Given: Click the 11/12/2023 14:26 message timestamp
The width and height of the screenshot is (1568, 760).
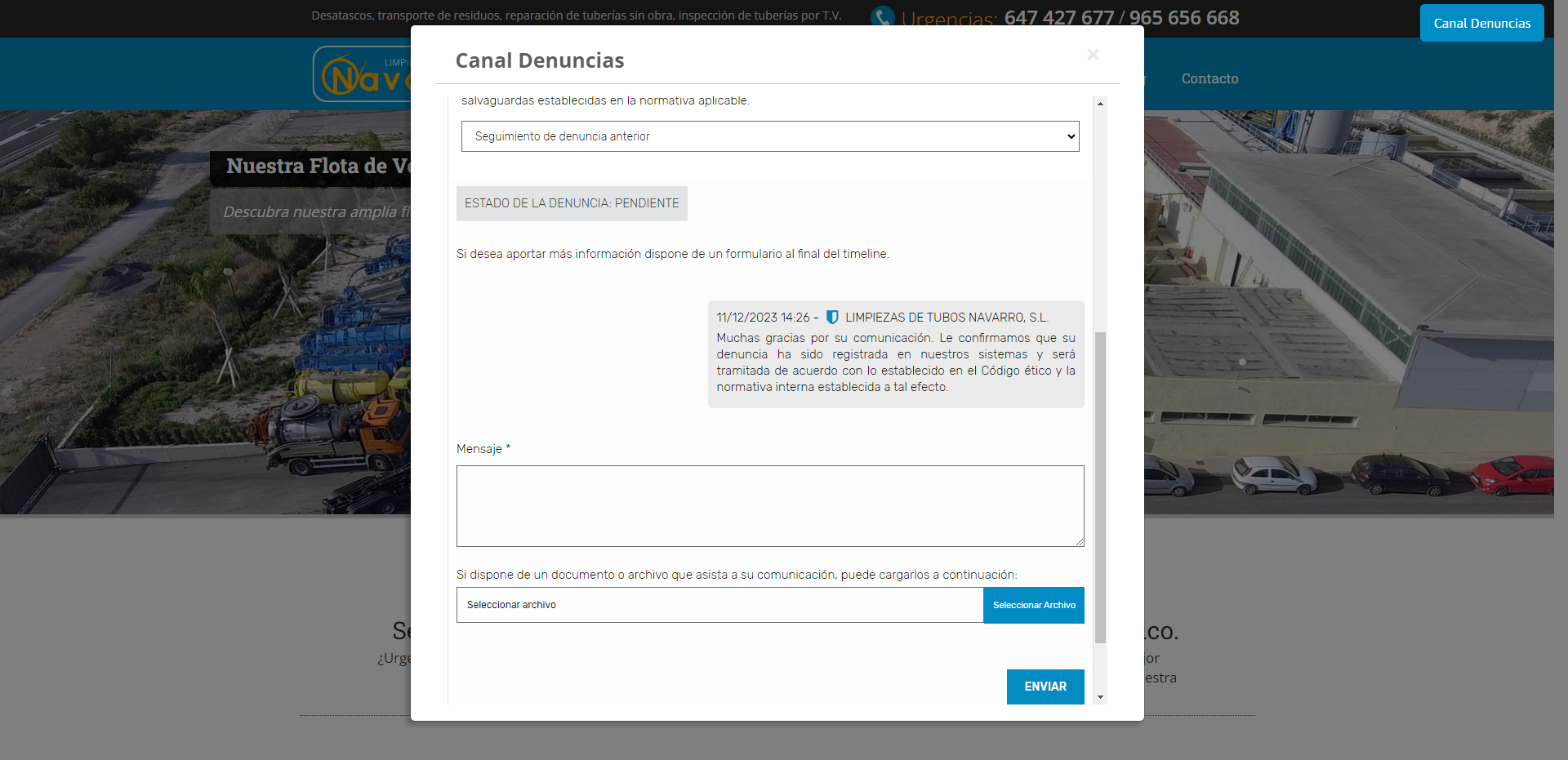Looking at the screenshot, I should click(764, 318).
